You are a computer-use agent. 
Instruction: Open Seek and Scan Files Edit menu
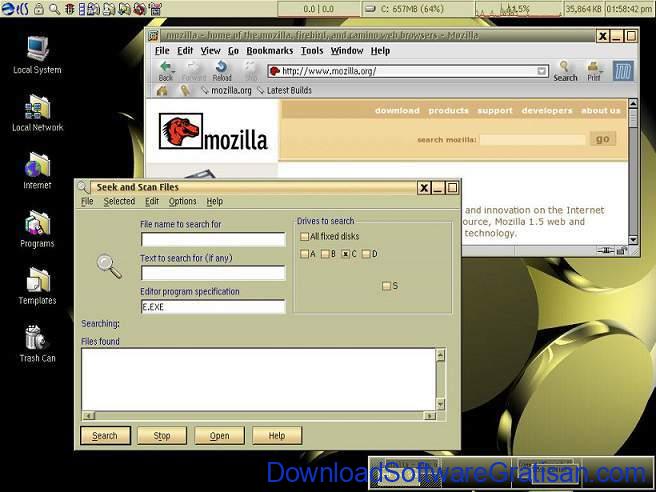click(152, 201)
